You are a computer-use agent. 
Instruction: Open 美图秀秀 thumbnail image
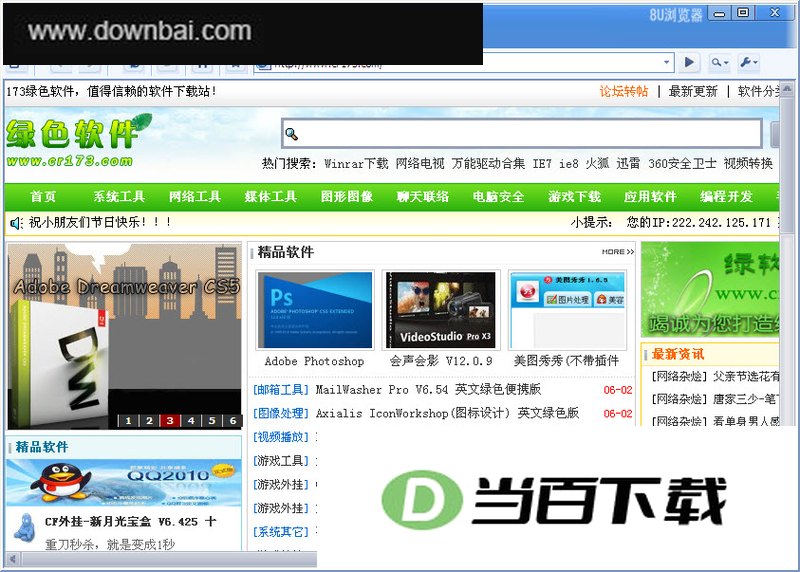pos(568,310)
